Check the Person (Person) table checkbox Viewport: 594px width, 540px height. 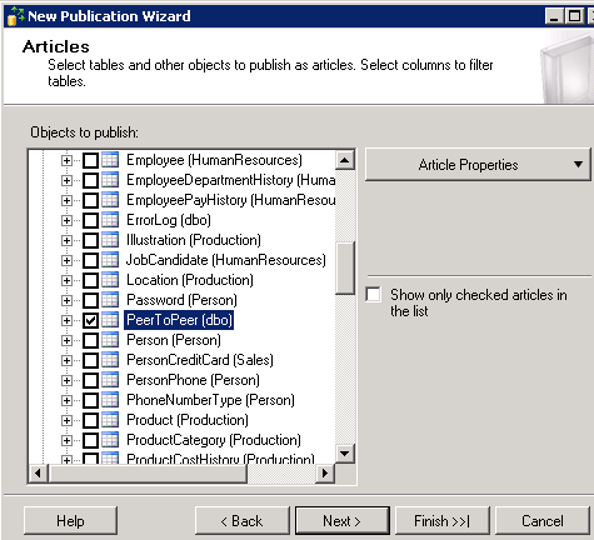pos(91,340)
